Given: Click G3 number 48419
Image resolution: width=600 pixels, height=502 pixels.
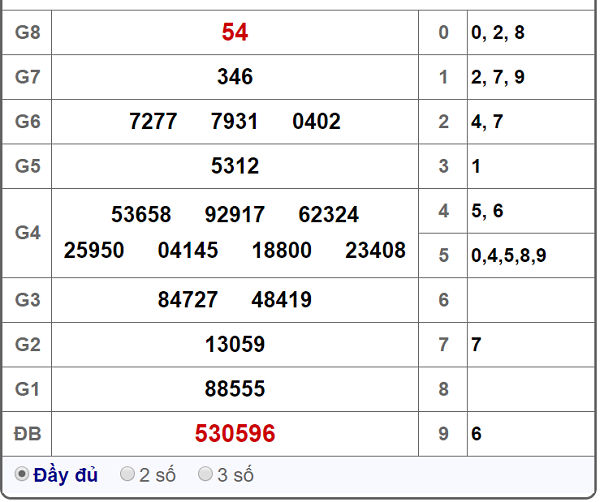Looking at the screenshot, I should click(282, 299).
